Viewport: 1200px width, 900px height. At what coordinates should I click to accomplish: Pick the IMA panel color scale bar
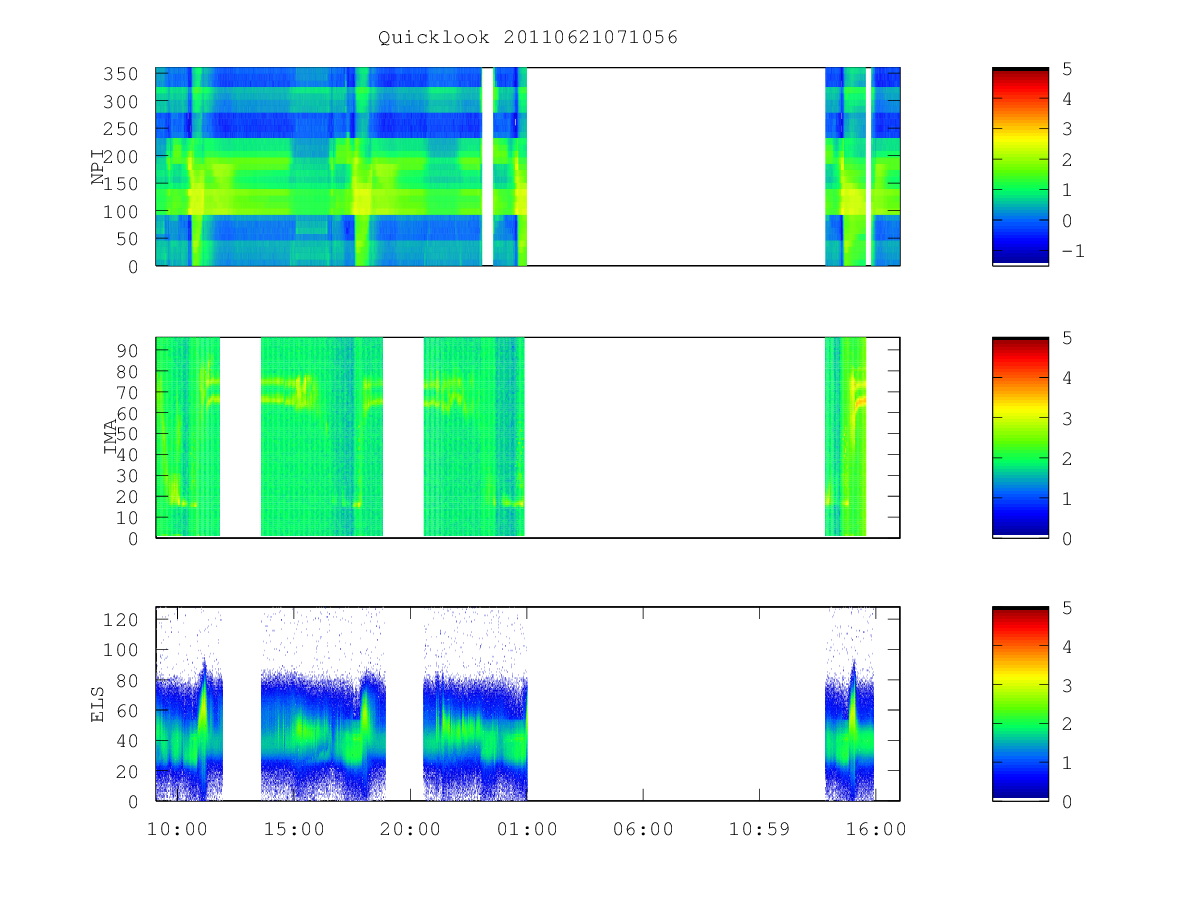[x=1020, y=438]
